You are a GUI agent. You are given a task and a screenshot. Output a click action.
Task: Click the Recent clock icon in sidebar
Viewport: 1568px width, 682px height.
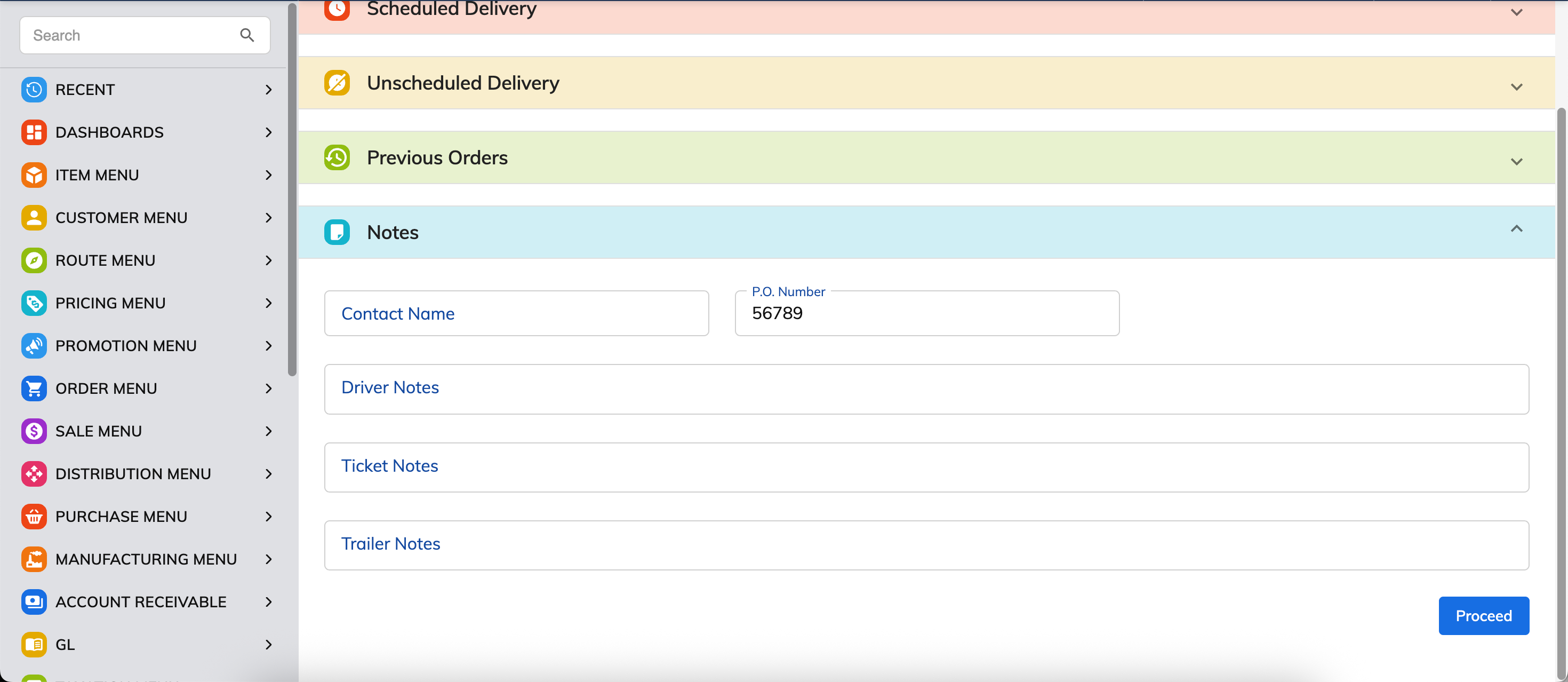tap(34, 90)
